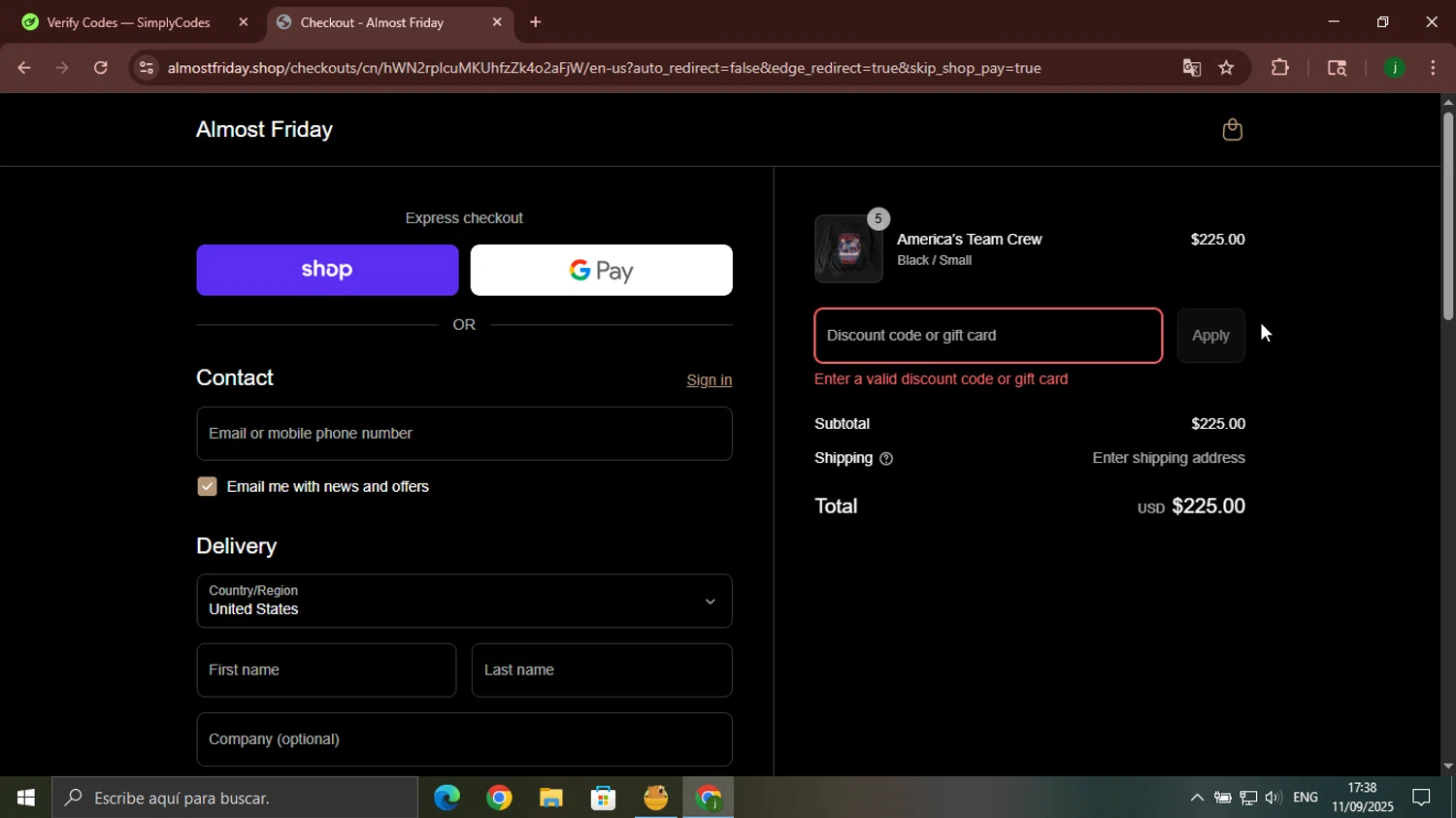
Task: Expand the Country/Region dropdown
Action: click(x=464, y=602)
